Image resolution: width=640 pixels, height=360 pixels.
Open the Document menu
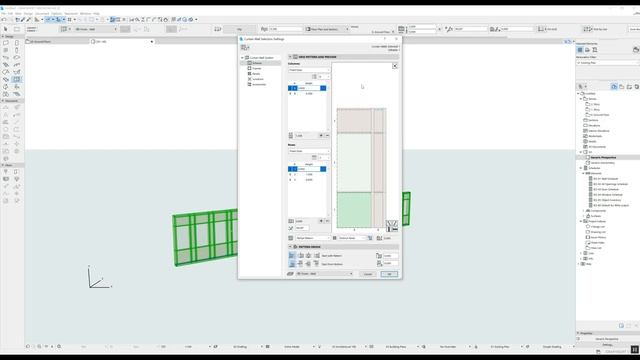click(42, 13)
